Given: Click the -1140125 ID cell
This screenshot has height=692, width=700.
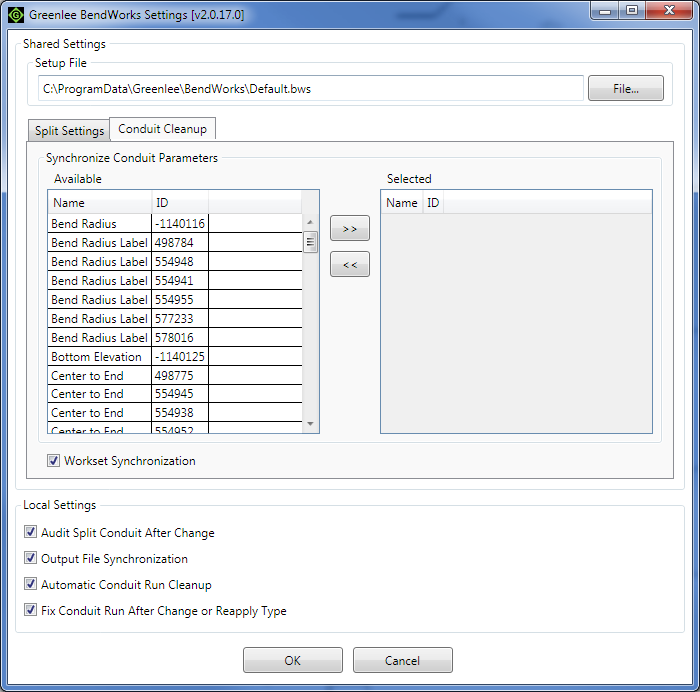Looking at the screenshot, I should (180, 356).
